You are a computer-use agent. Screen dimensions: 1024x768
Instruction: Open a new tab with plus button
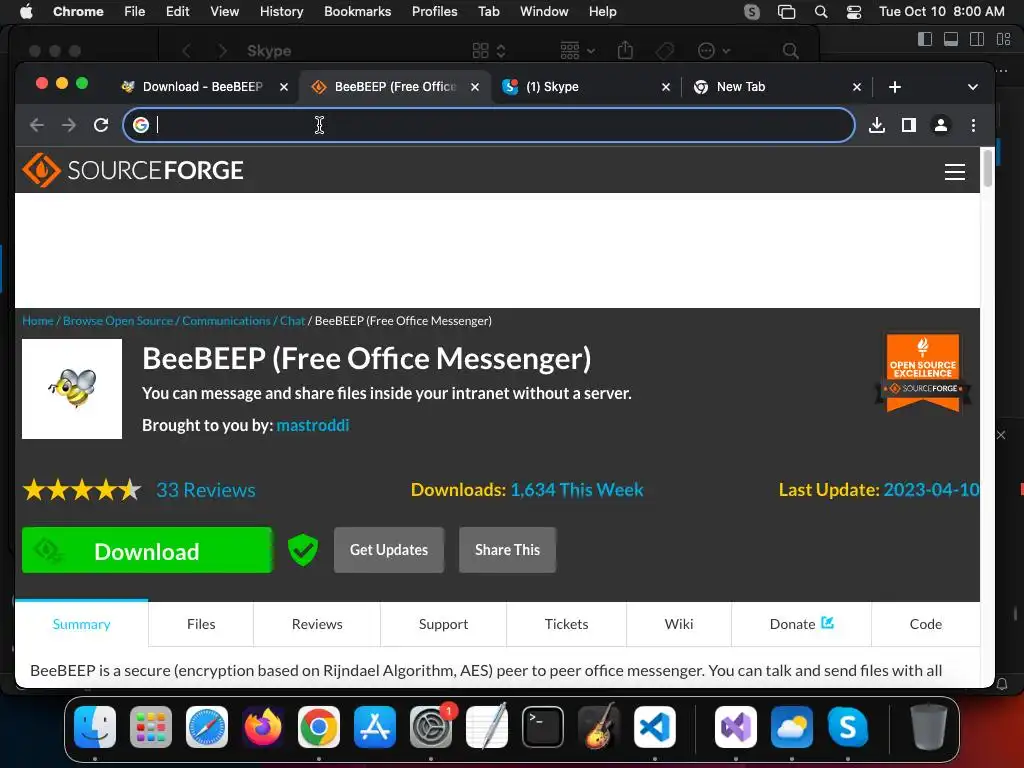895,87
